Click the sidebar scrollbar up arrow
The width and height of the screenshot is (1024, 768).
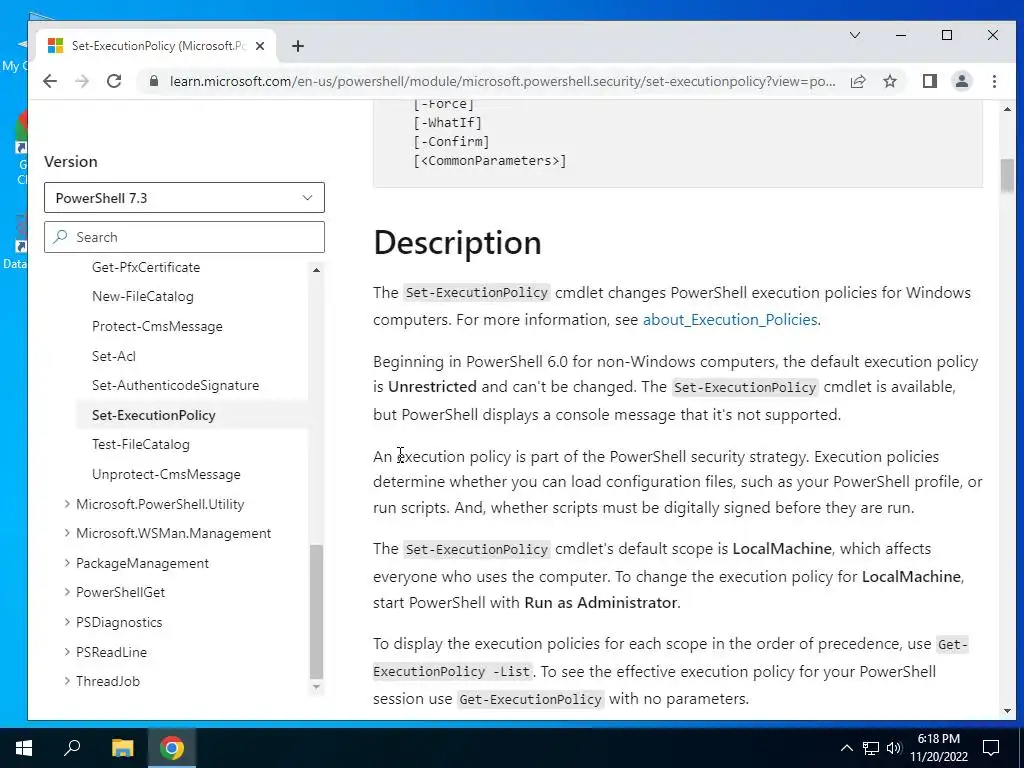click(x=317, y=270)
